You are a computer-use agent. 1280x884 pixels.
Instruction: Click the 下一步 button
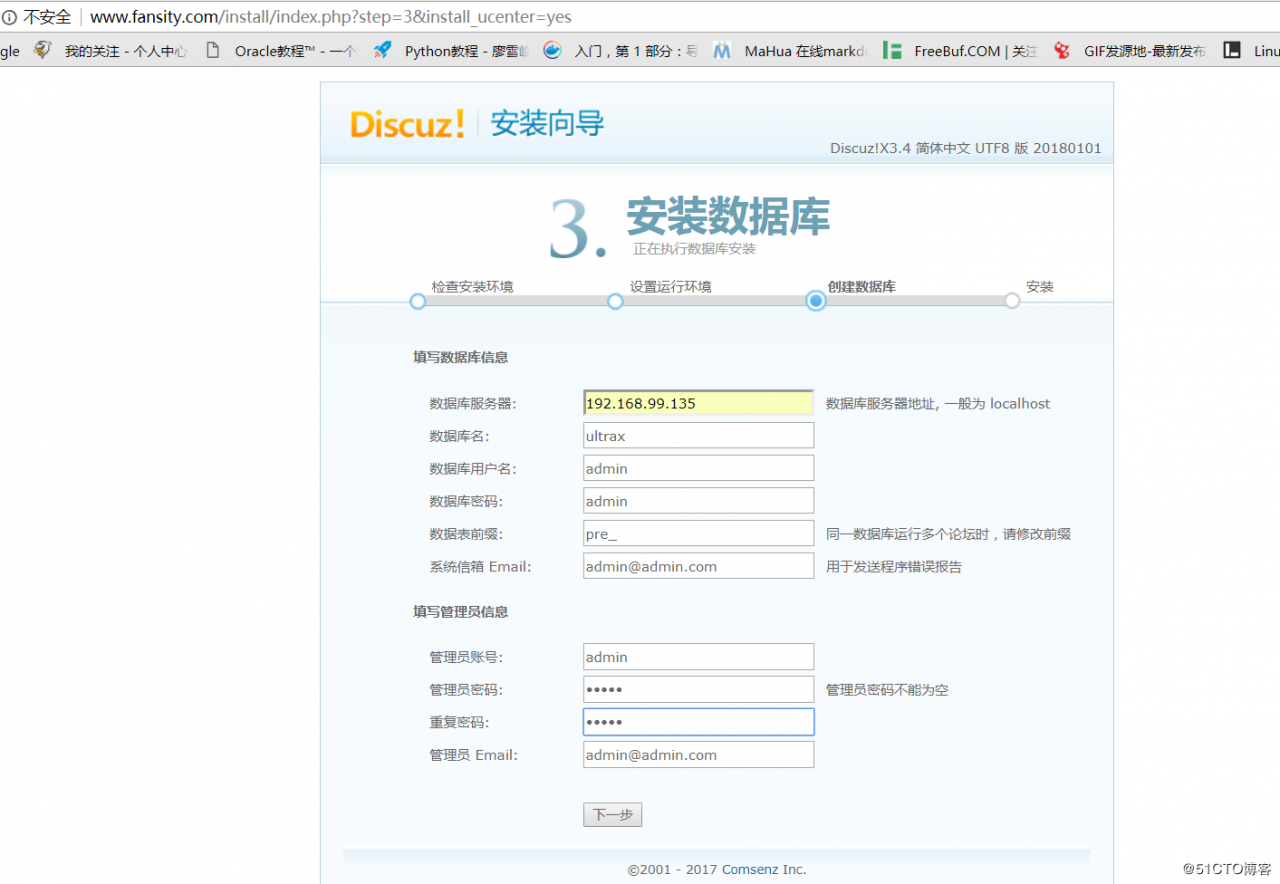pos(612,815)
